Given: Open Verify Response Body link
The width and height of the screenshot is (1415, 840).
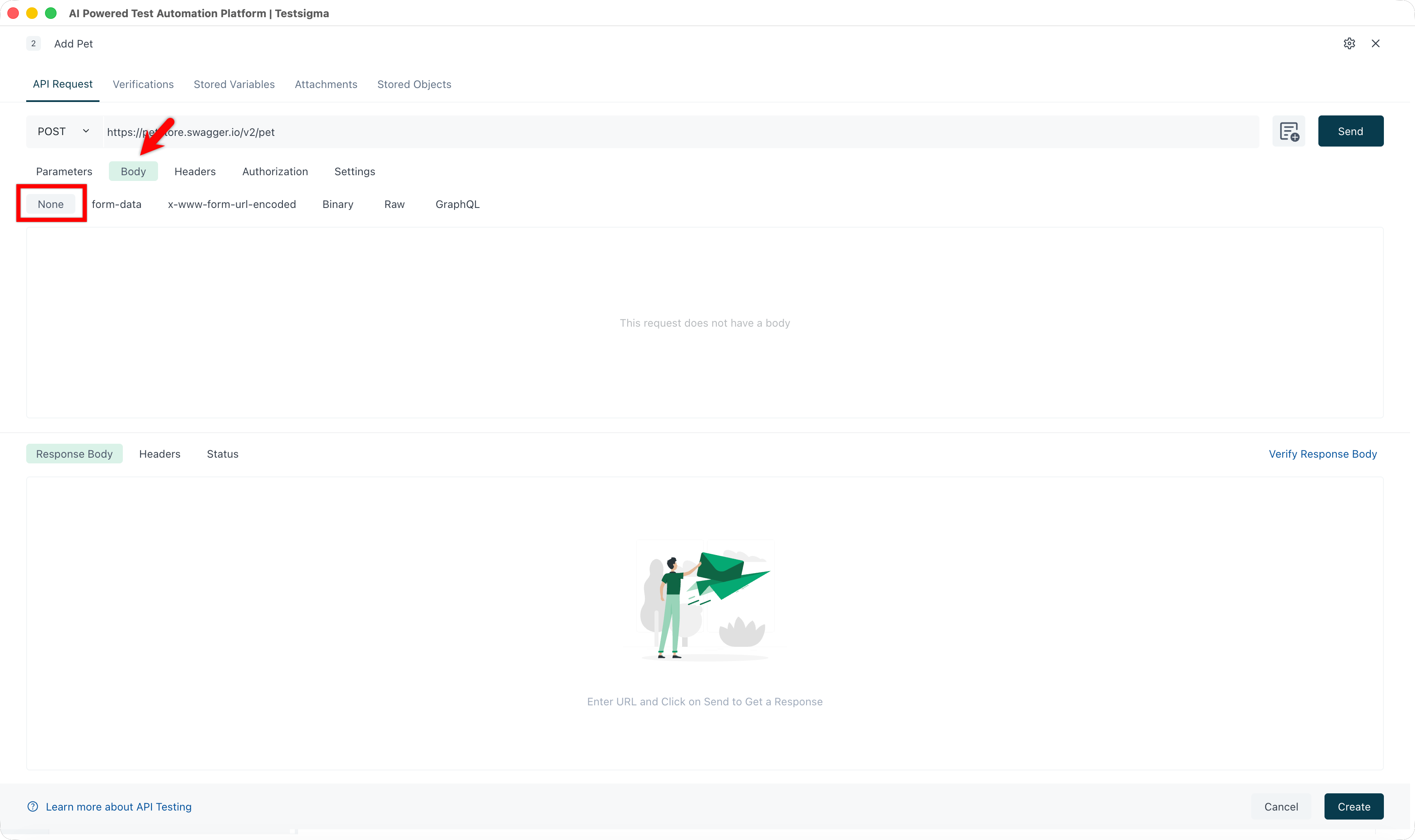Looking at the screenshot, I should pos(1322,454).
